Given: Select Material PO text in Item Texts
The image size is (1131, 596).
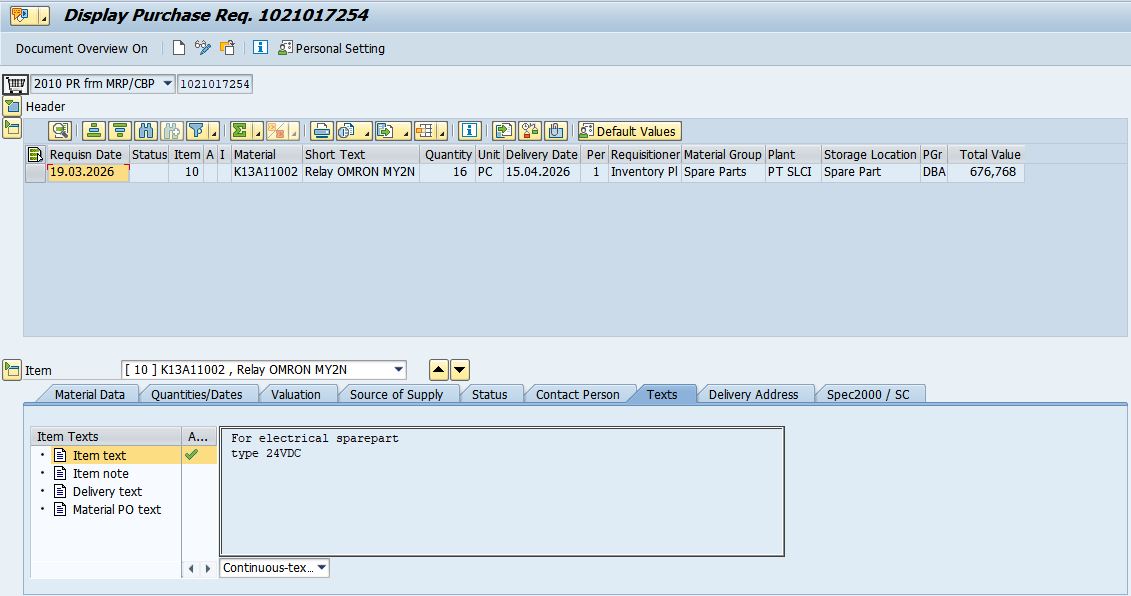Looking at the screenshot, I should [116, 509].
